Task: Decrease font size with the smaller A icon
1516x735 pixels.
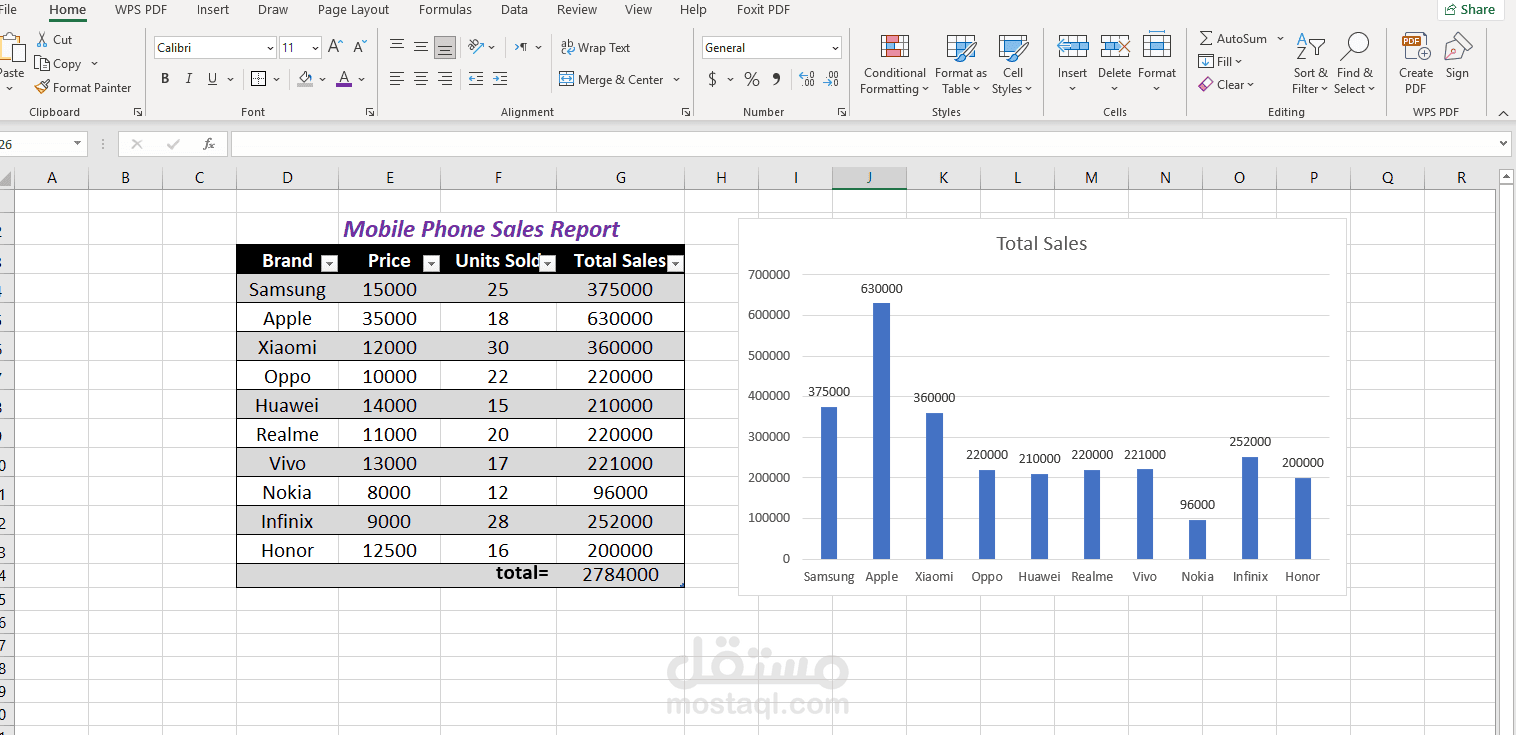Action: pos(359,47)
